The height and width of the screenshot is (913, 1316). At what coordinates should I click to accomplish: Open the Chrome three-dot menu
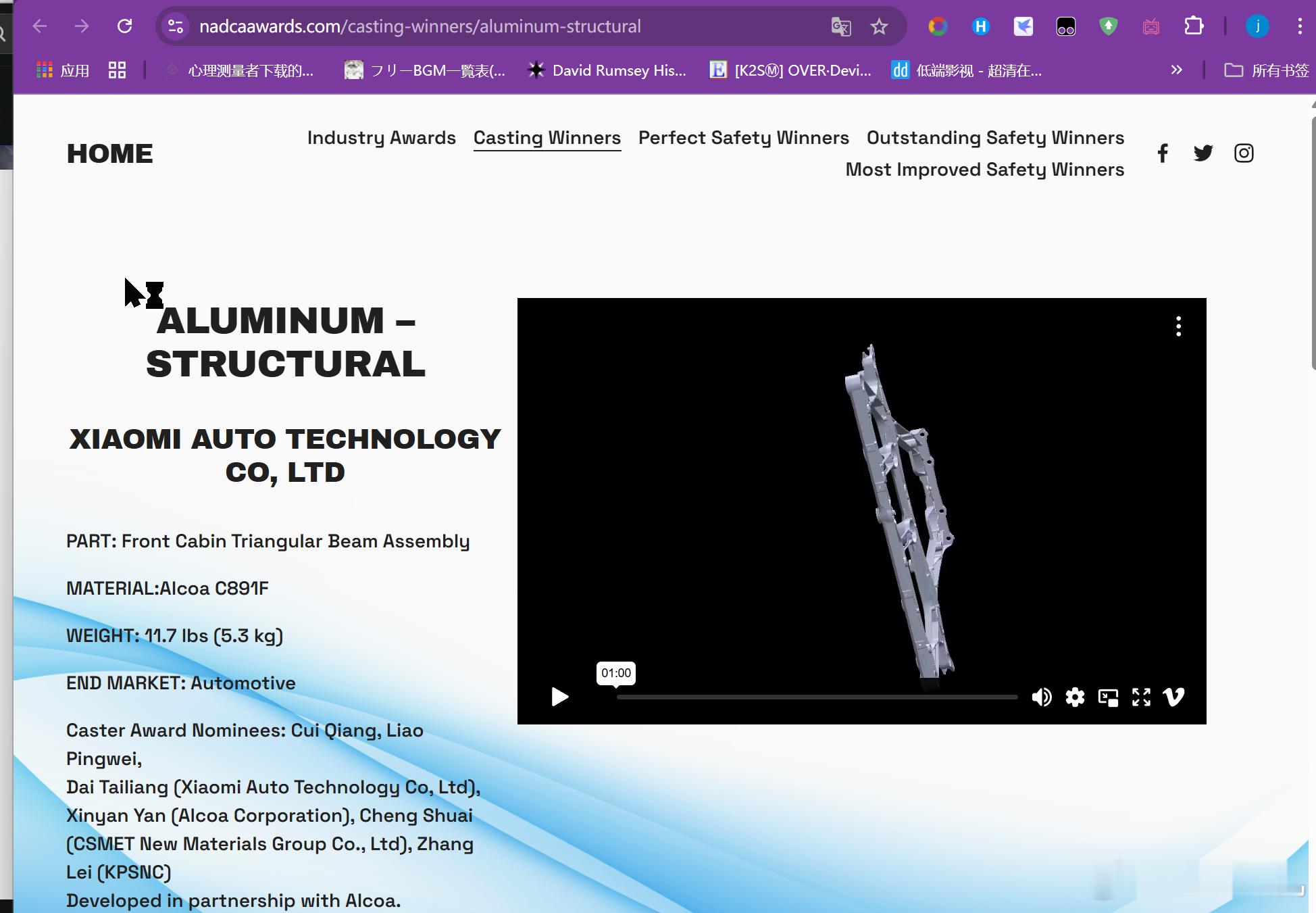[1300, 26]
